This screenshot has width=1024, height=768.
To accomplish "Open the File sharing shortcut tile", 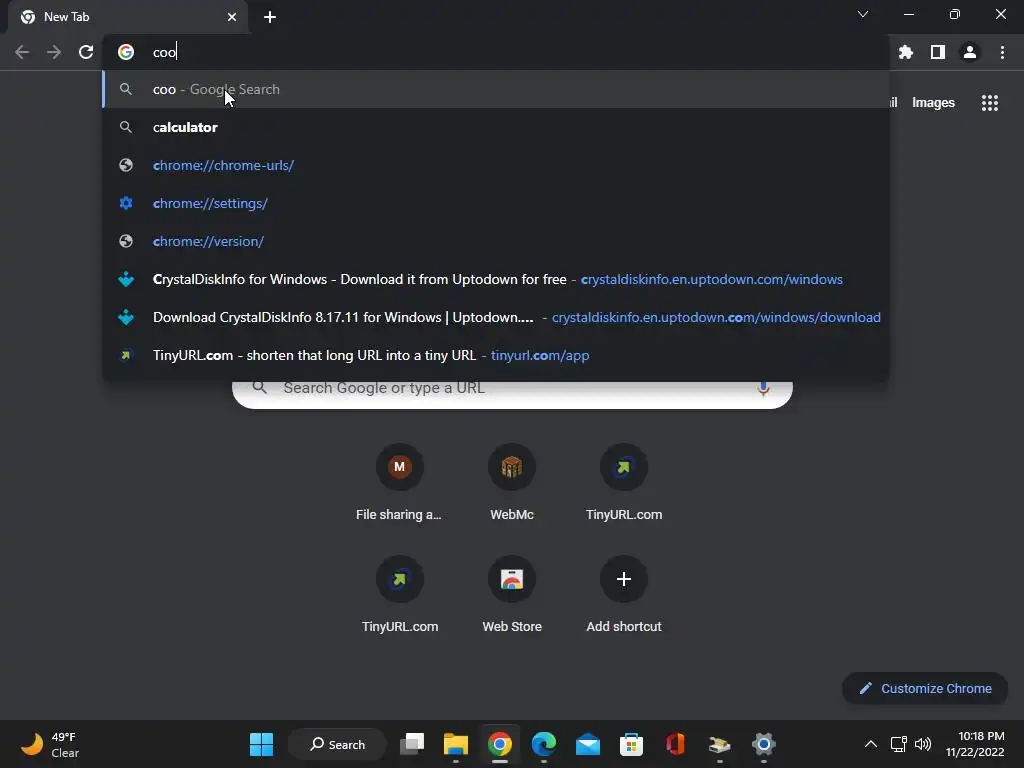I will coord(399,483).
